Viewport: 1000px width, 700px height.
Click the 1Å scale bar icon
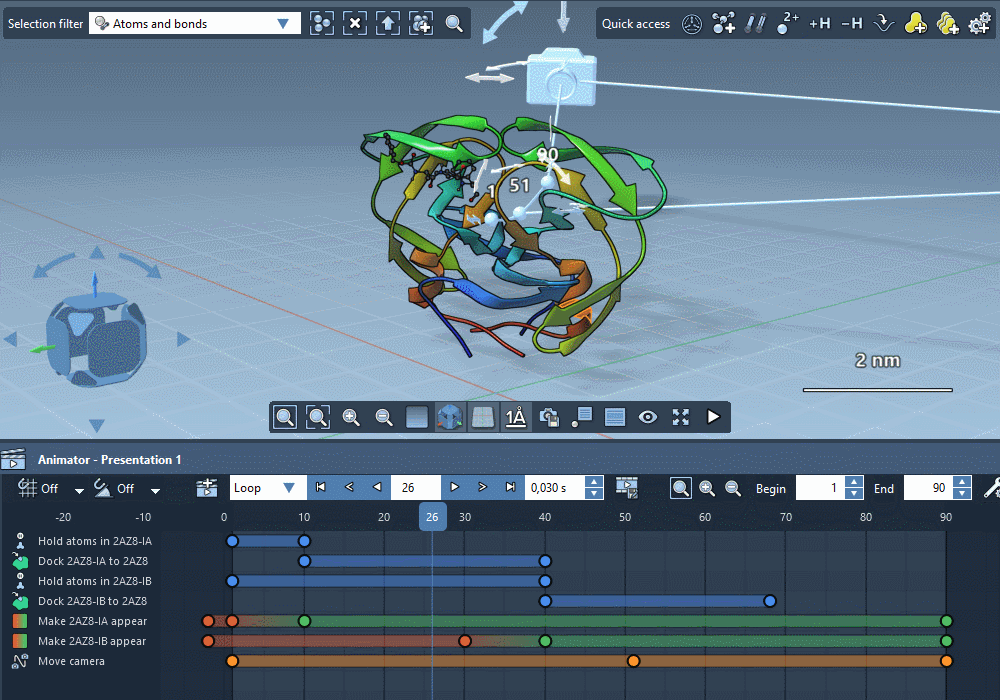(516, 417)
